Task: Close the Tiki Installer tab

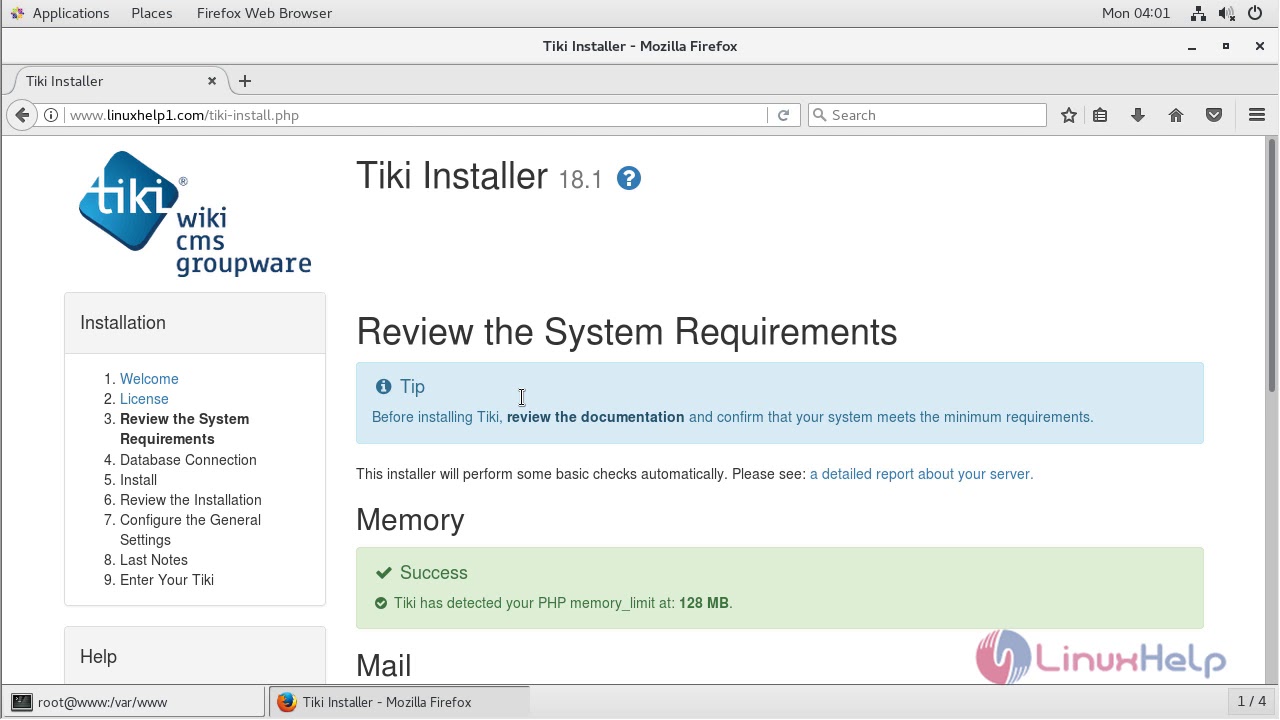Action: [x=212, y=81]
